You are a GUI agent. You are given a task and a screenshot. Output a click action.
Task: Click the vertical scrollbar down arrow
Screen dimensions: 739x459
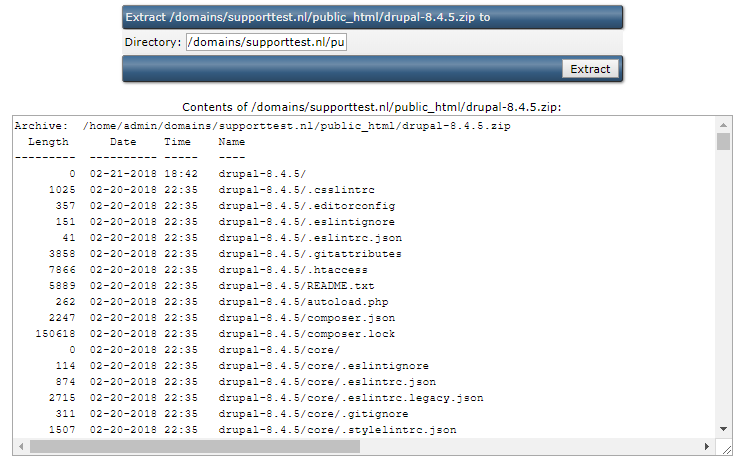pyautogui.click(x=723, y=429)
